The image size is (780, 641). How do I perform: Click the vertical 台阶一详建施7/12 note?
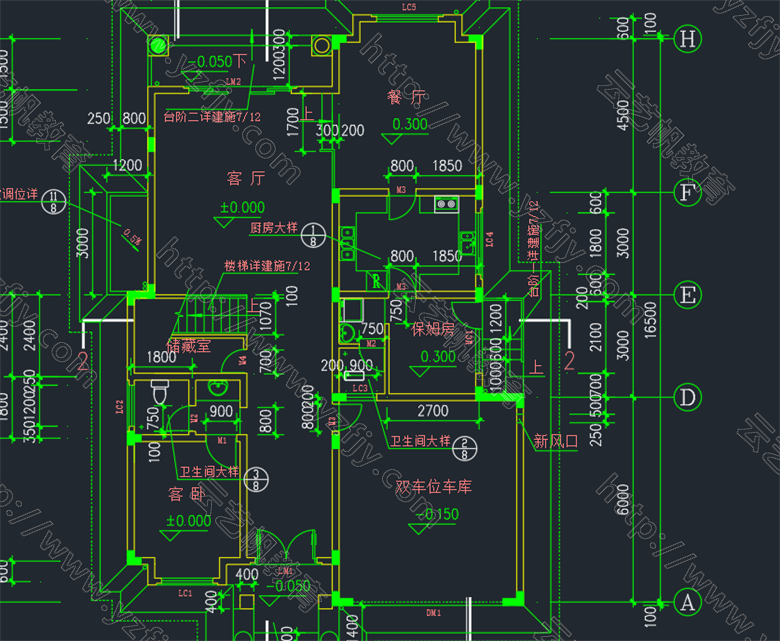[533, 249]
